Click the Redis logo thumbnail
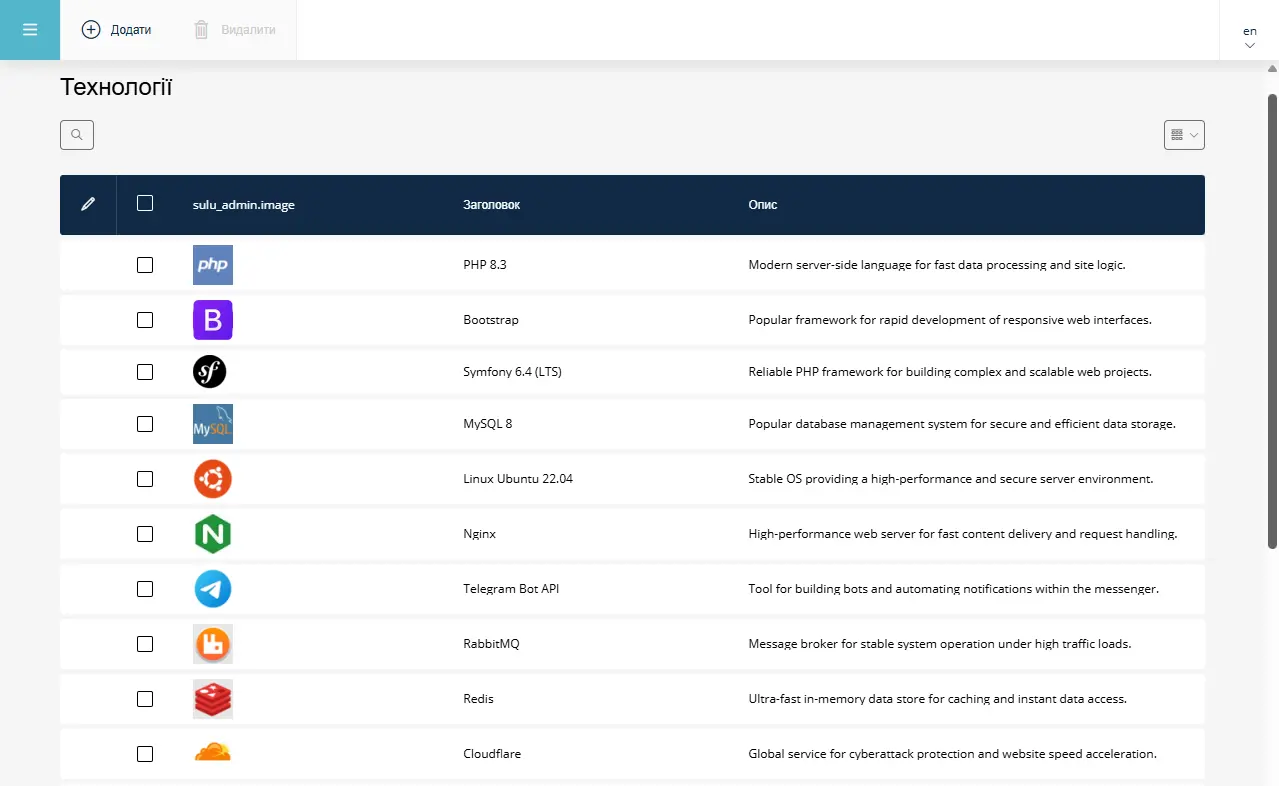 pyautogui.click(x=213, y=699)
